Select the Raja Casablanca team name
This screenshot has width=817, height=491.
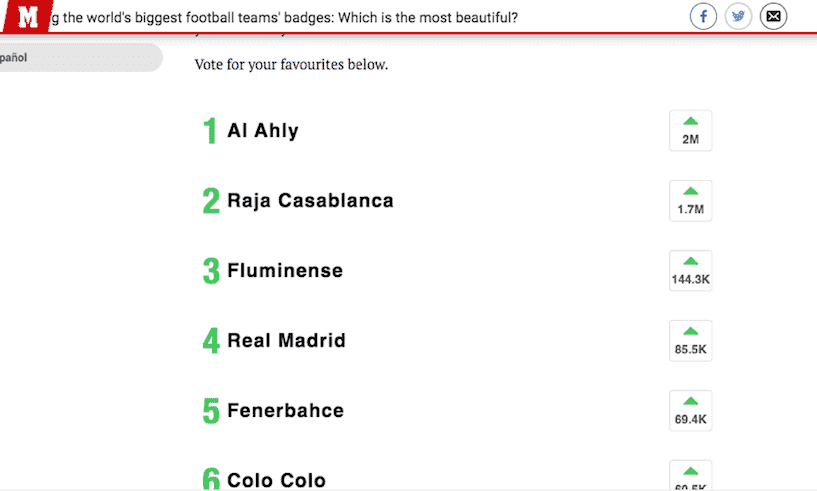coord(310,201)
